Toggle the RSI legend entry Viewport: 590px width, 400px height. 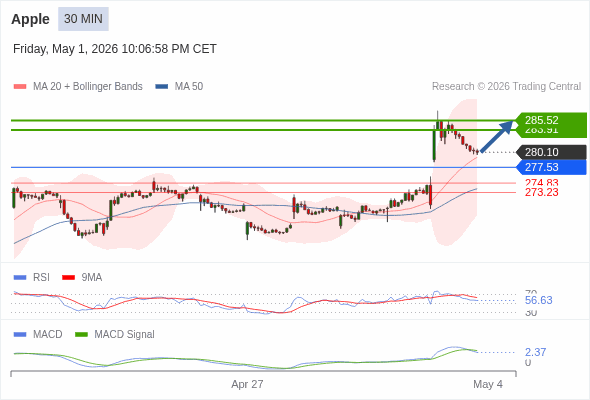[32, 277]
